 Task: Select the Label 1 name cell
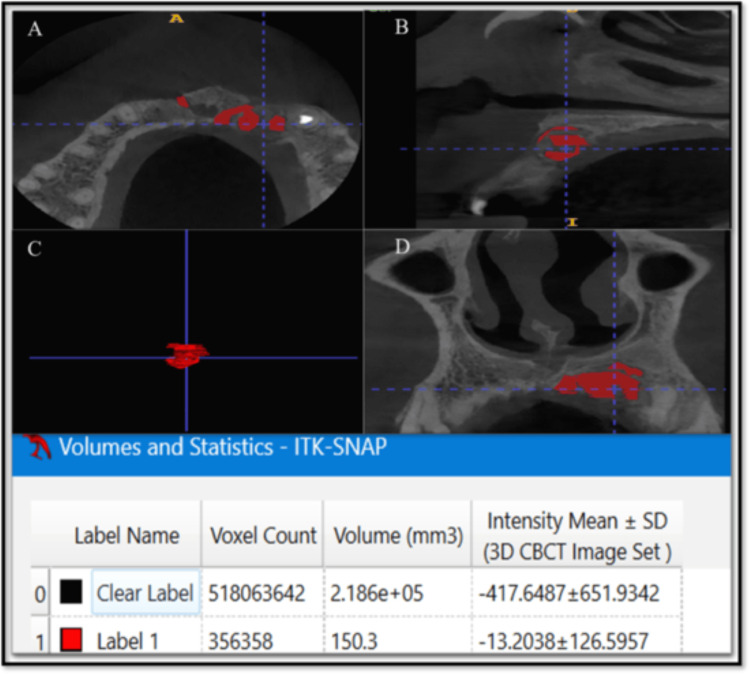[x=127, y=641]
